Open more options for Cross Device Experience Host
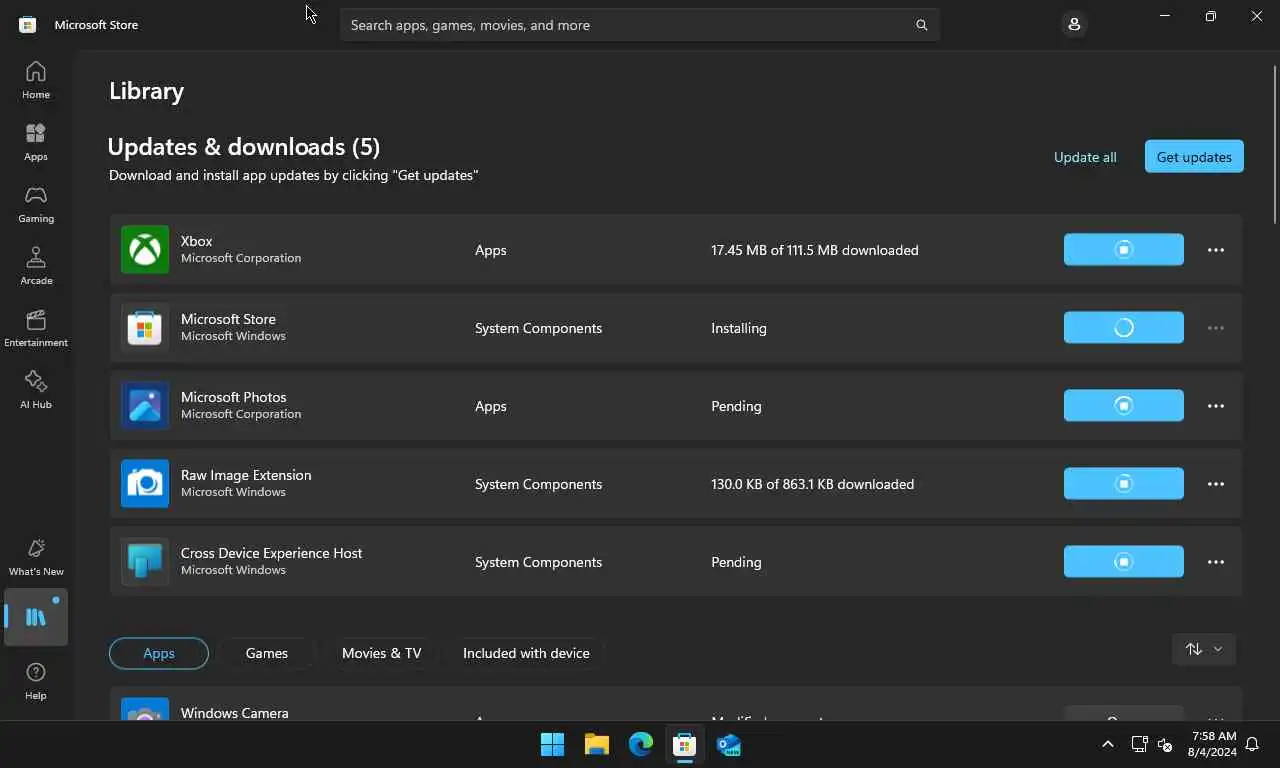Image resolution: width=1280 pixels, height=768 pixels. [1216, 562]
